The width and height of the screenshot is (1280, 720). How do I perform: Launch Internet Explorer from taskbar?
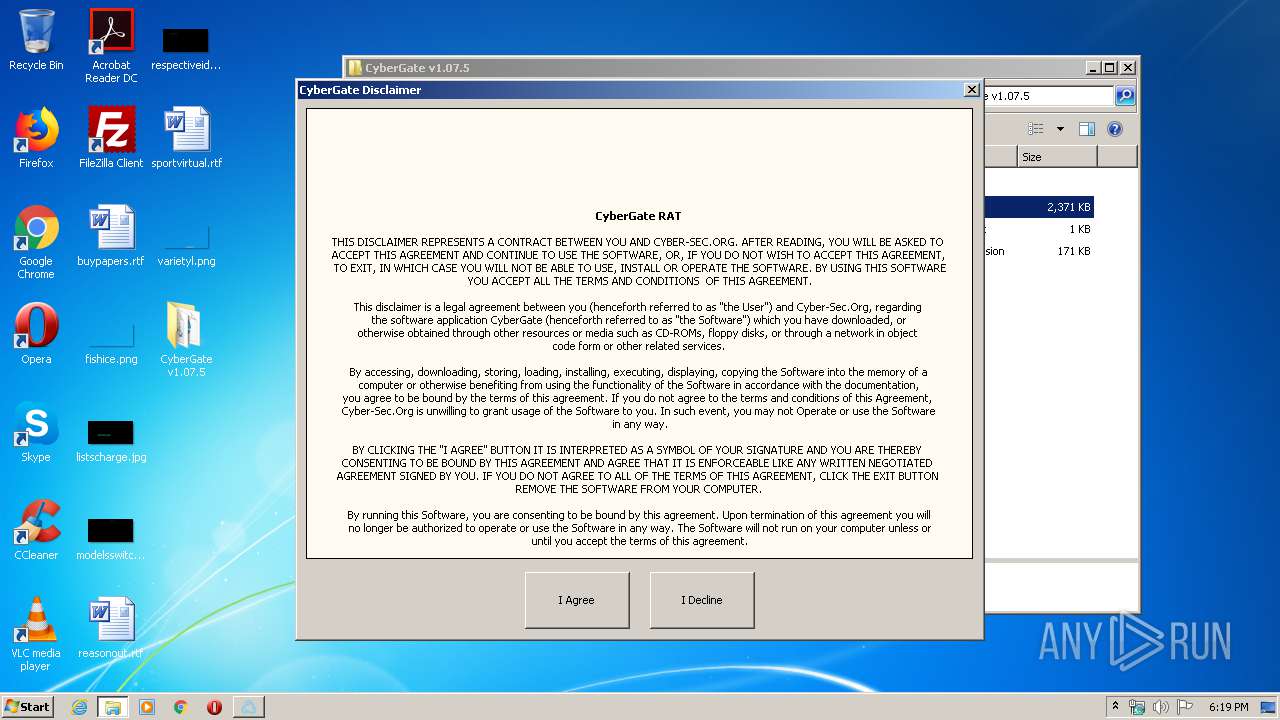coord(79,707)
